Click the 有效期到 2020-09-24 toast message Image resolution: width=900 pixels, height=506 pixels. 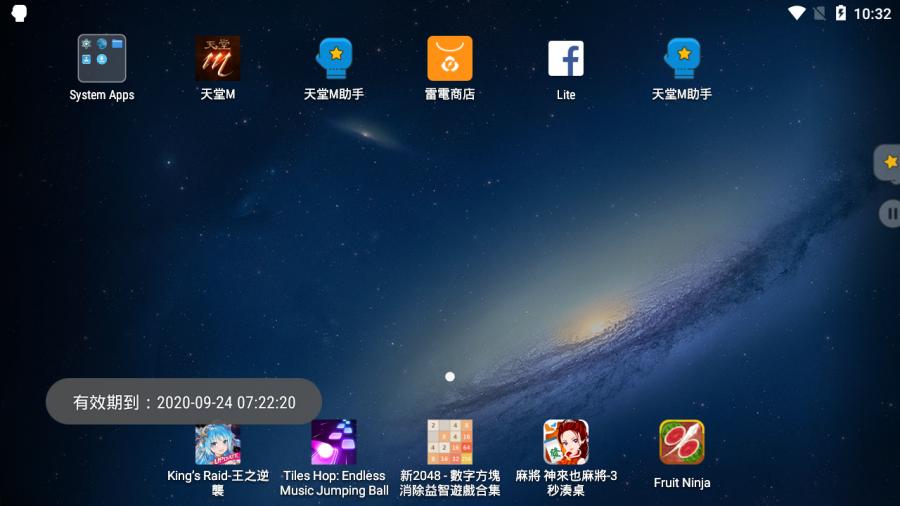[184, 402]
